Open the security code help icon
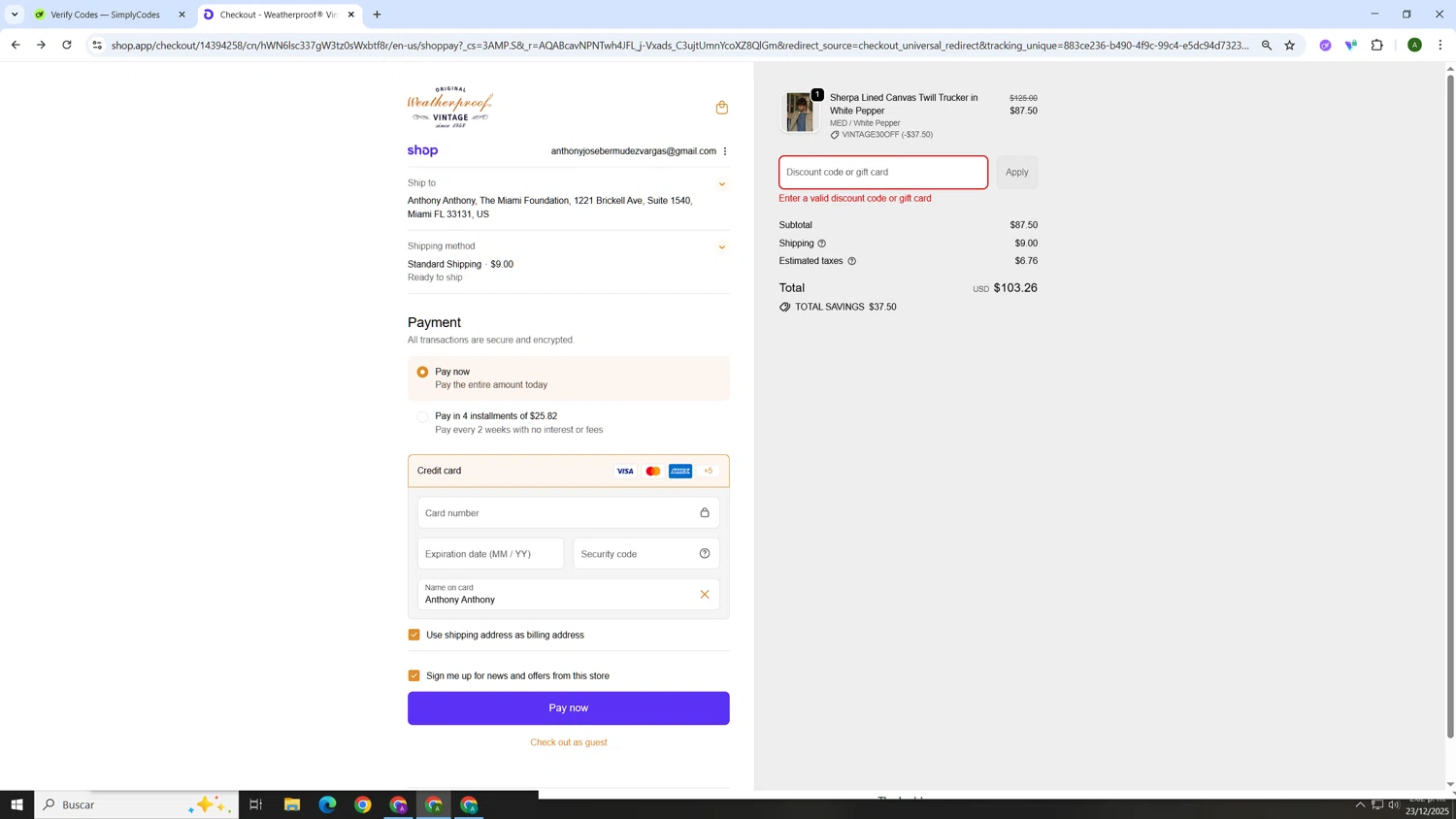Screen dimensions: 1456x819 705,553
